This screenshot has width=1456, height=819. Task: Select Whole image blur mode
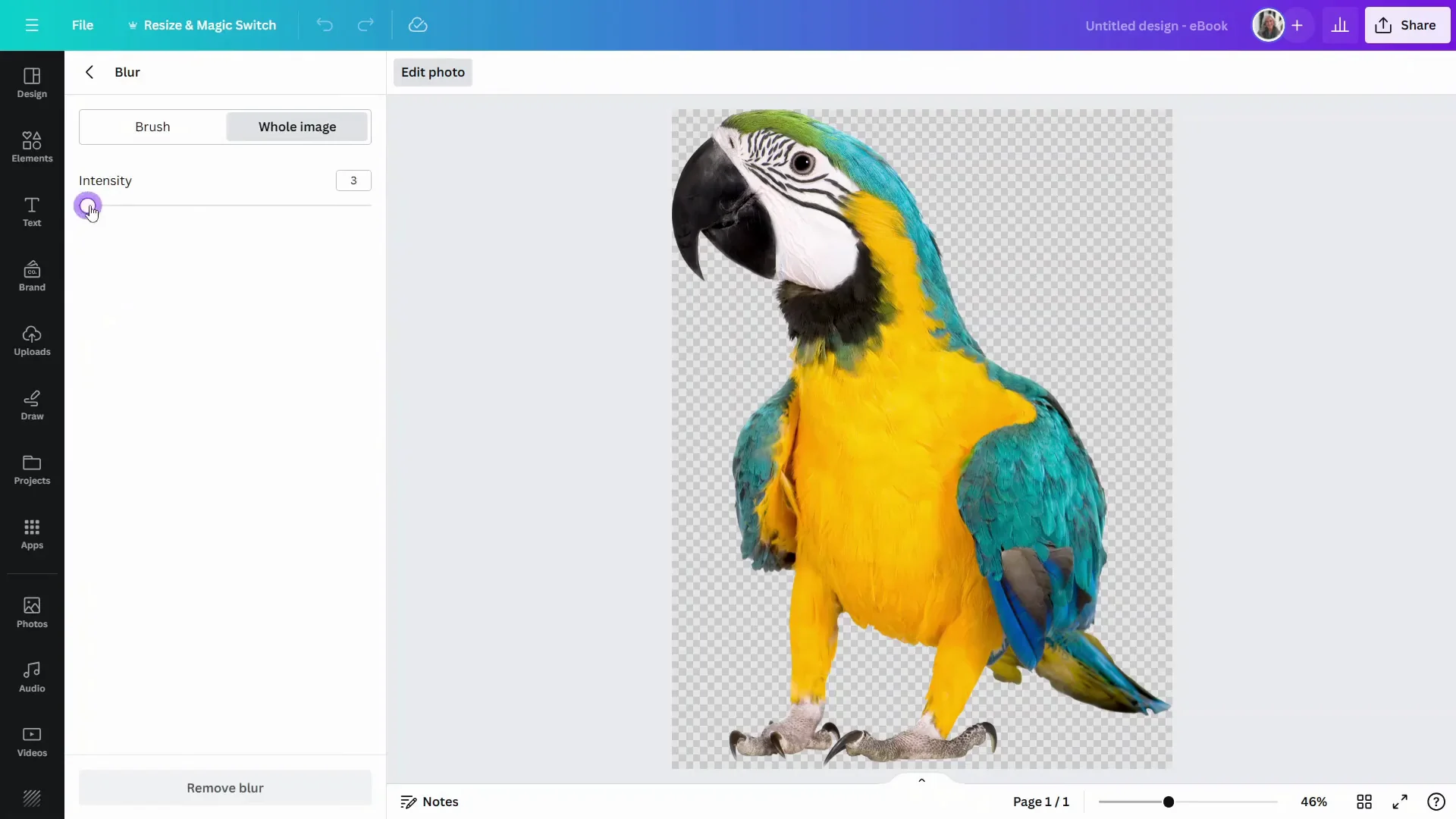[297, 127]
